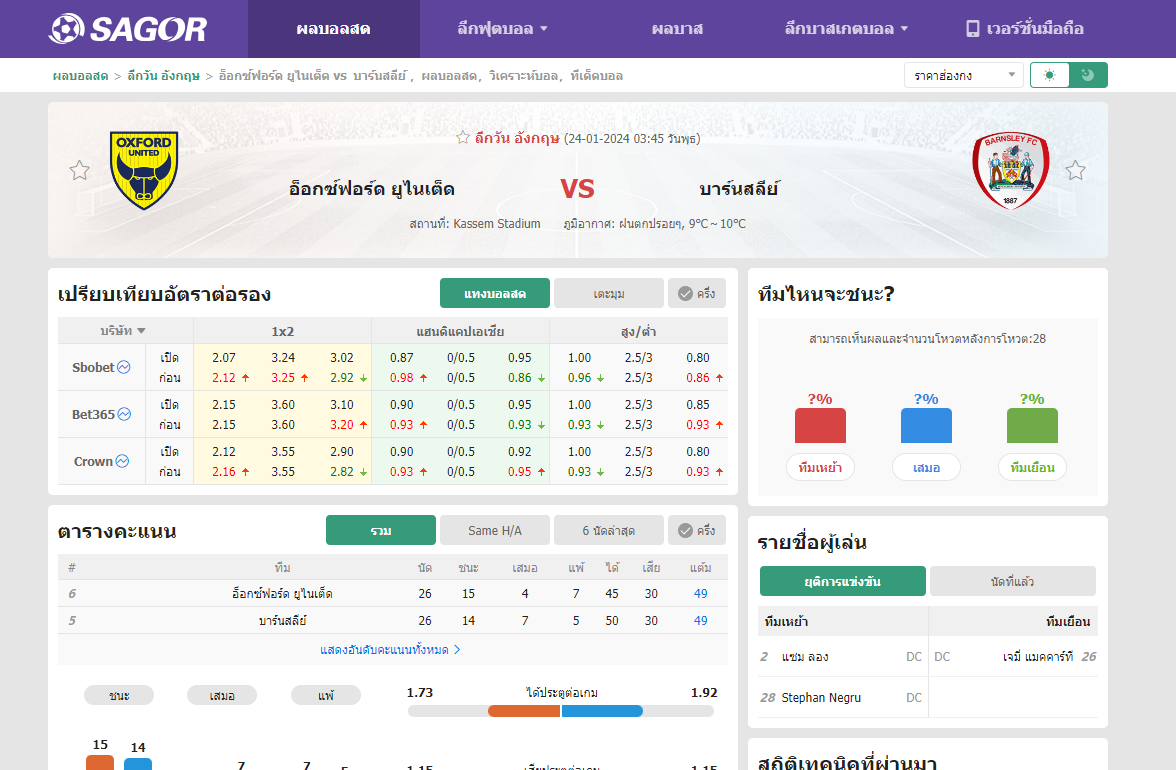
Task: Favorite Oxford United with the left star
Action: [x=80, y=170]
